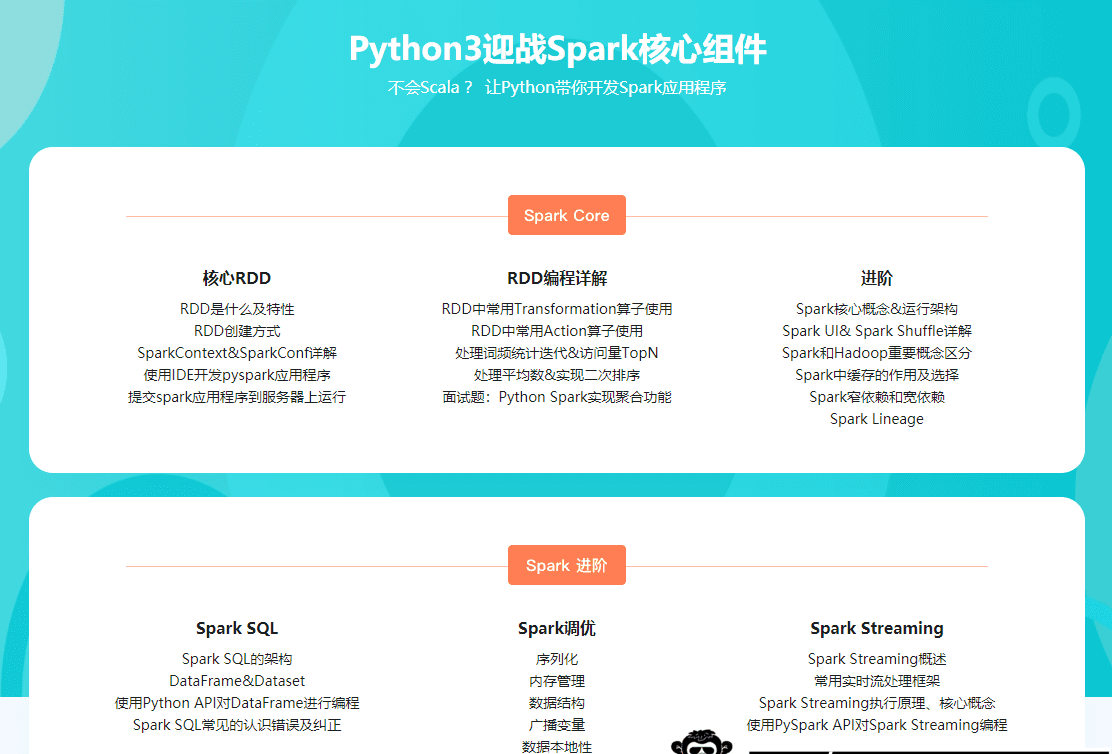Click 面试题：Python Spark实现聚合功能 link
This screenshot has width=1112, height=754.
556,397
